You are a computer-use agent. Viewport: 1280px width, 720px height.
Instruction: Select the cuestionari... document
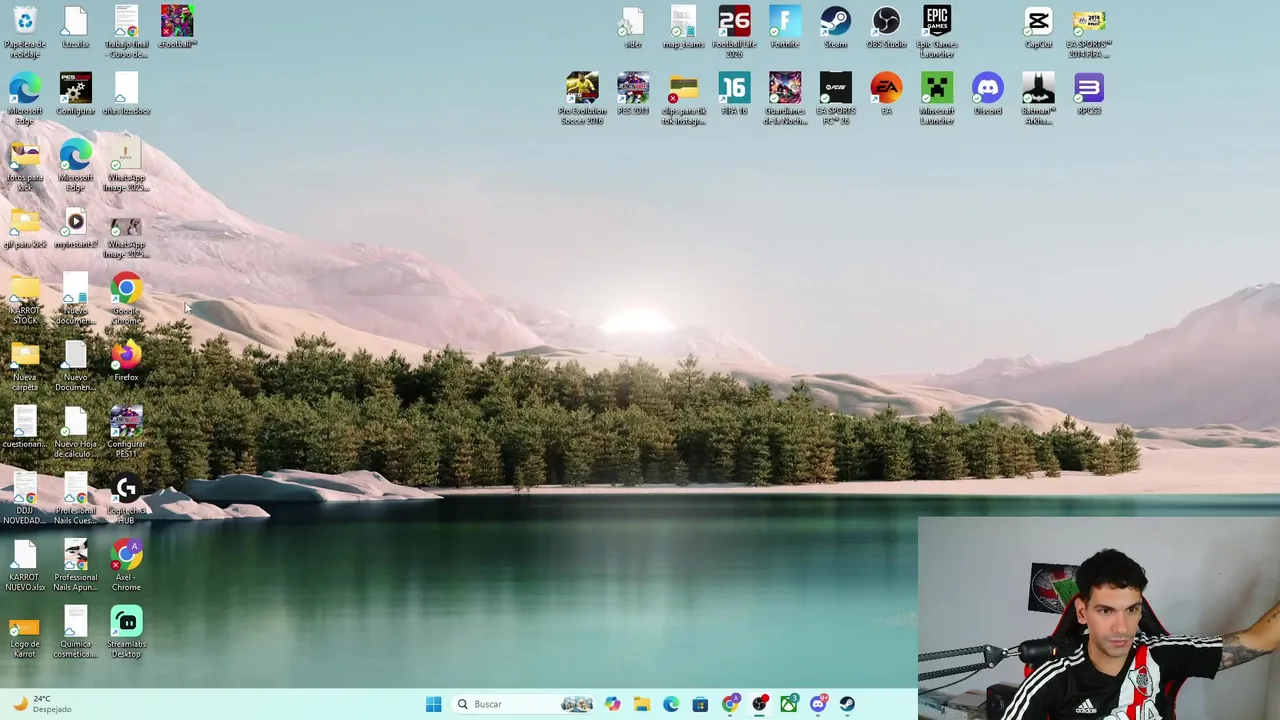click(25, 428)
